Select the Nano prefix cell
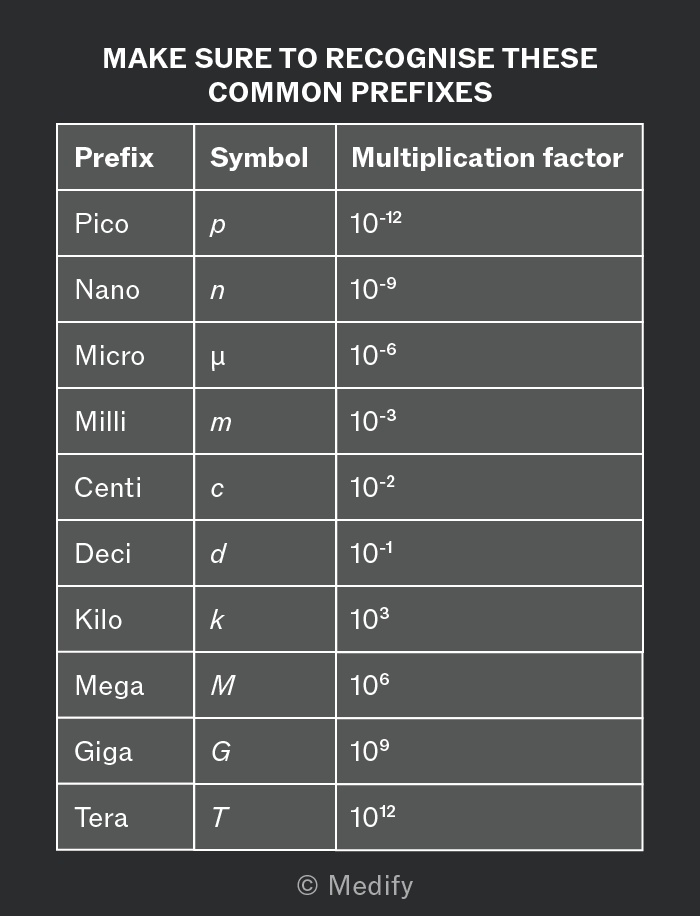This screenshot has width=700, height=916. (x=126, y=289)
